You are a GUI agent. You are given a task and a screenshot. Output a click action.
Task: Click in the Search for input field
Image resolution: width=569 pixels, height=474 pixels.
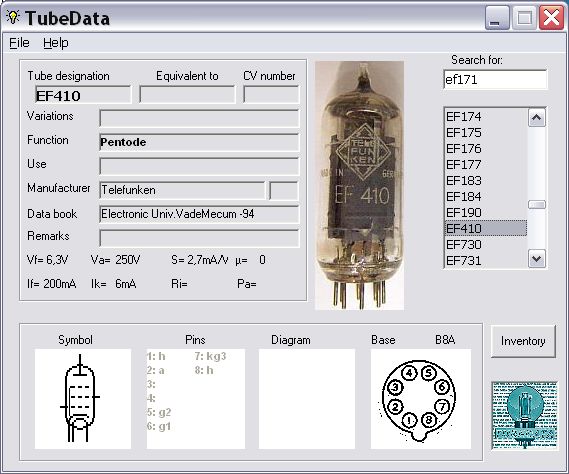pos(495,79)
